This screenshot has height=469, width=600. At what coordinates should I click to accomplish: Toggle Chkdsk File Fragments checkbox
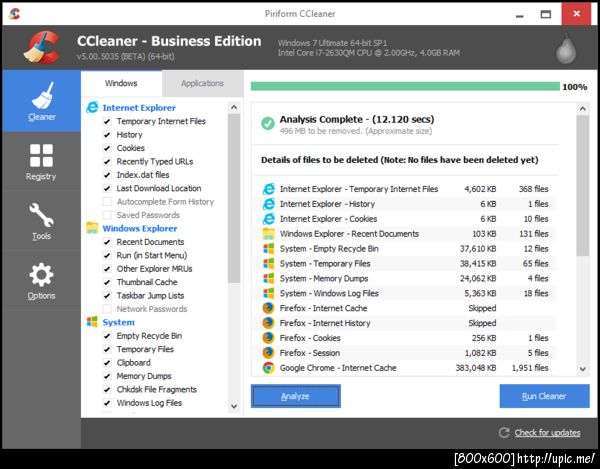(107, 389)
